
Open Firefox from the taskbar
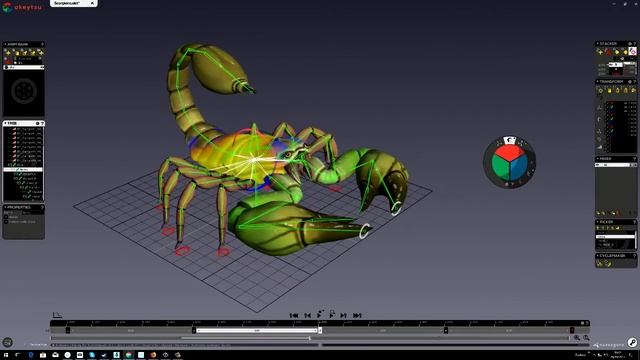[153, 355]
